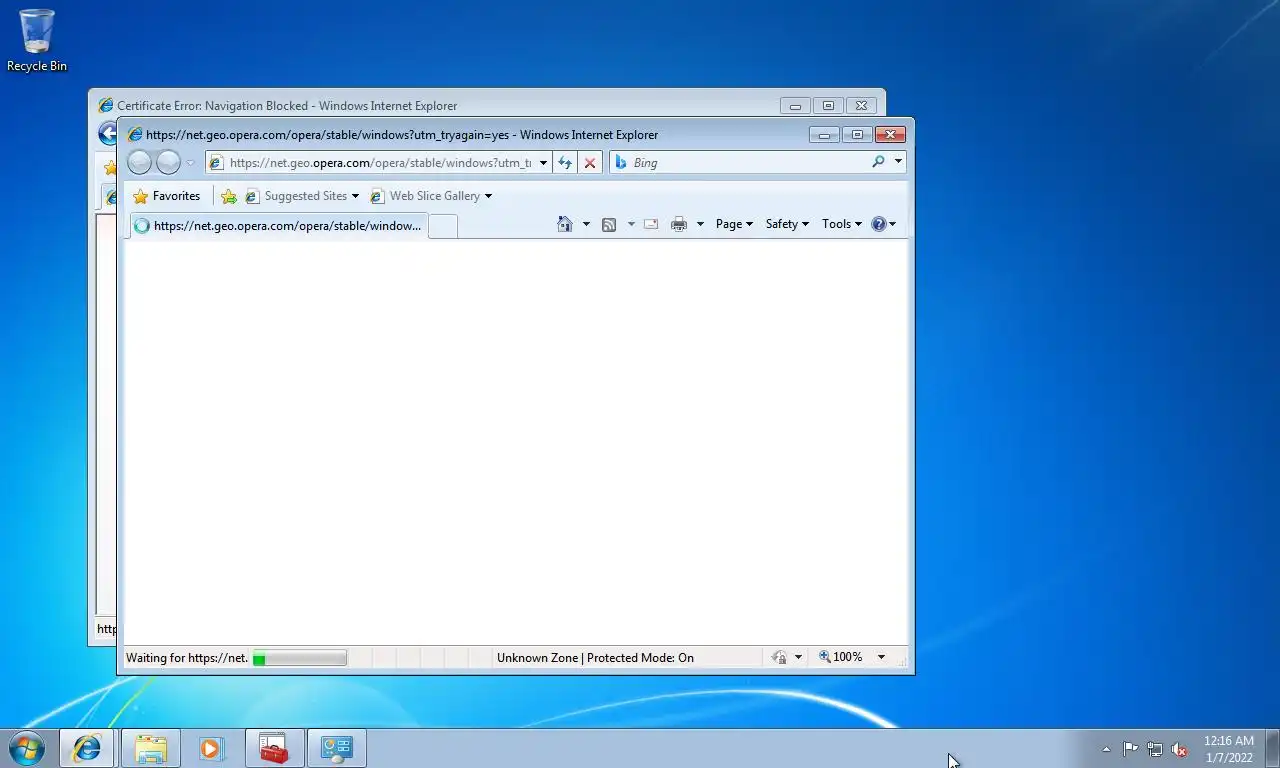Show hidden tray icons arrow
The width and height of the screenshot is (1280, 768).
[1106, 749]
